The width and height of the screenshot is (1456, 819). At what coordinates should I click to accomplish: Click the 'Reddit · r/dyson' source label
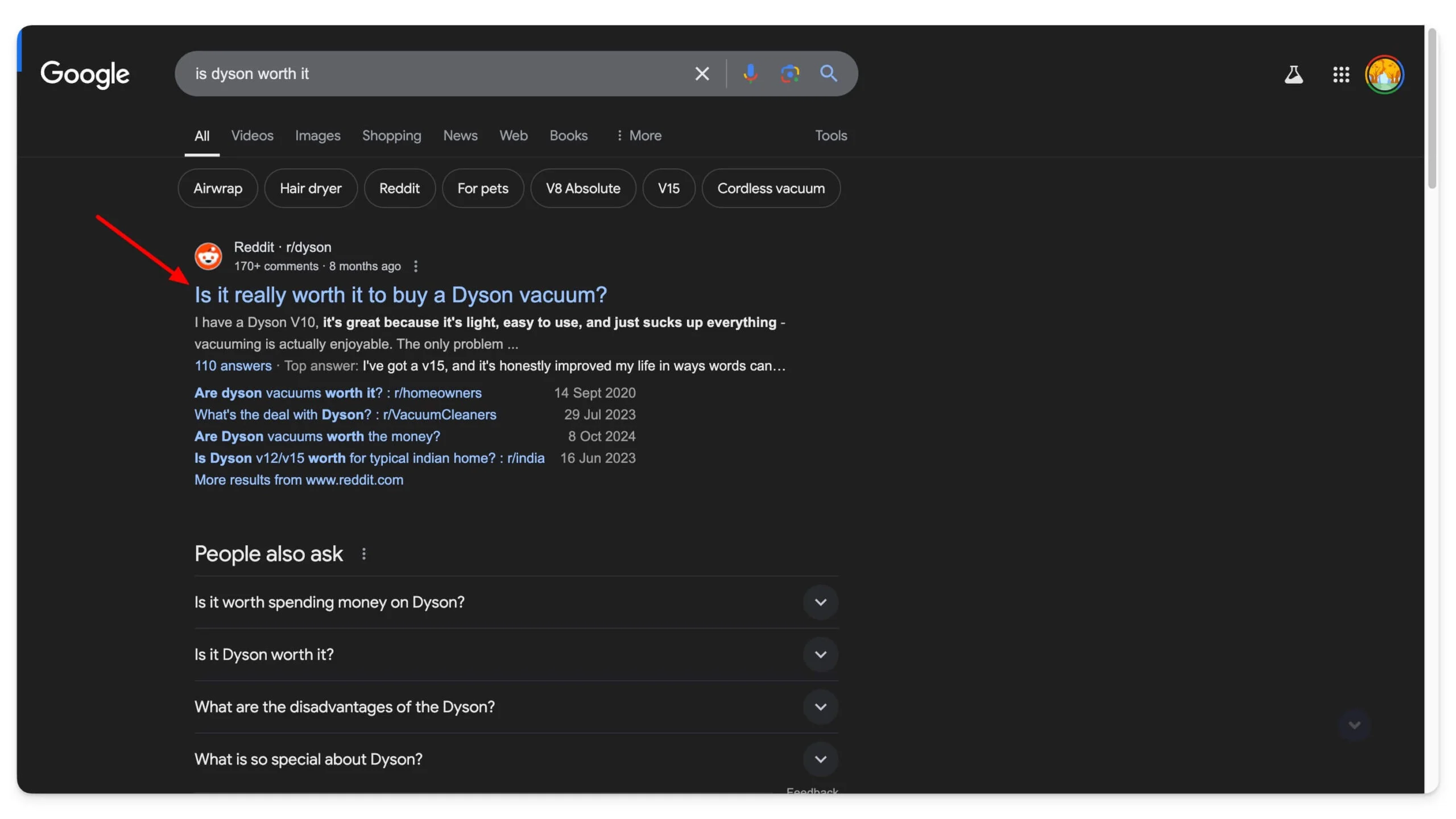(282, 247)
